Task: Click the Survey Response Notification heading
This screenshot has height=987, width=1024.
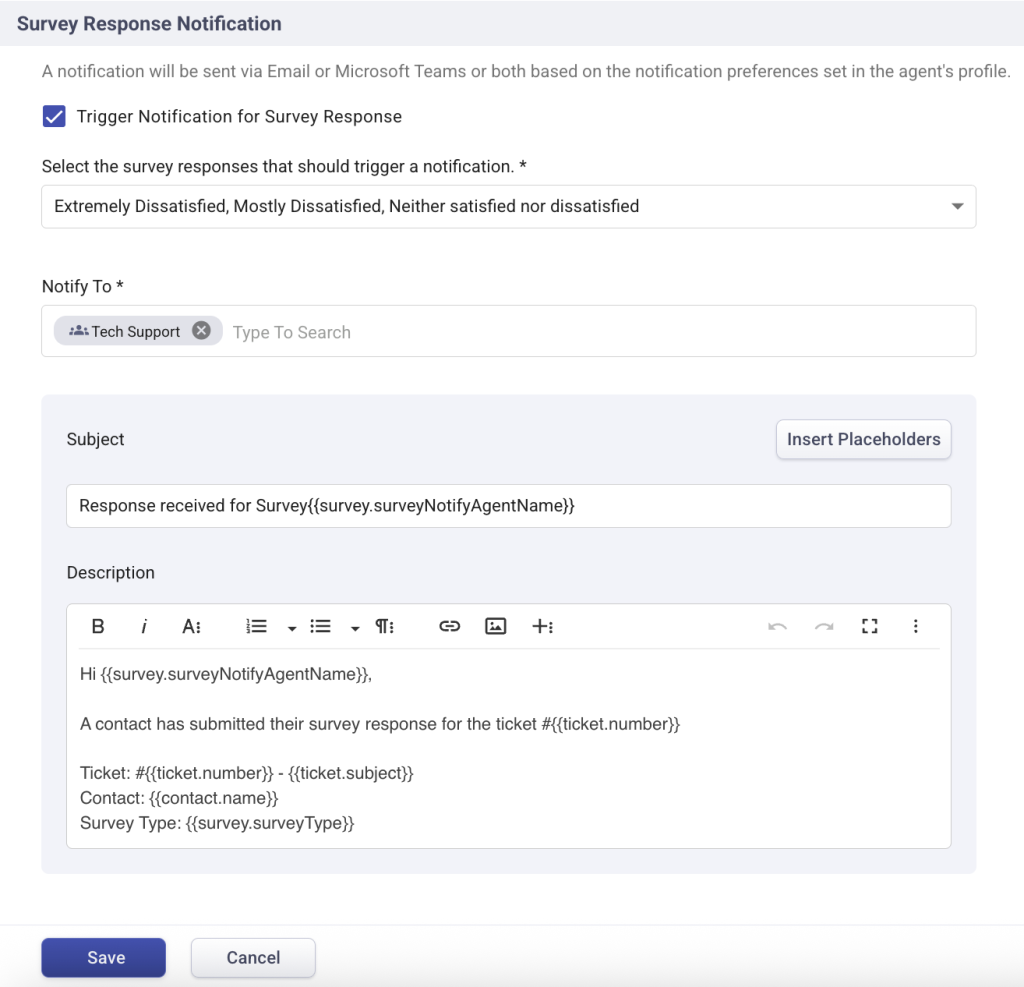Action: point(149,24)
